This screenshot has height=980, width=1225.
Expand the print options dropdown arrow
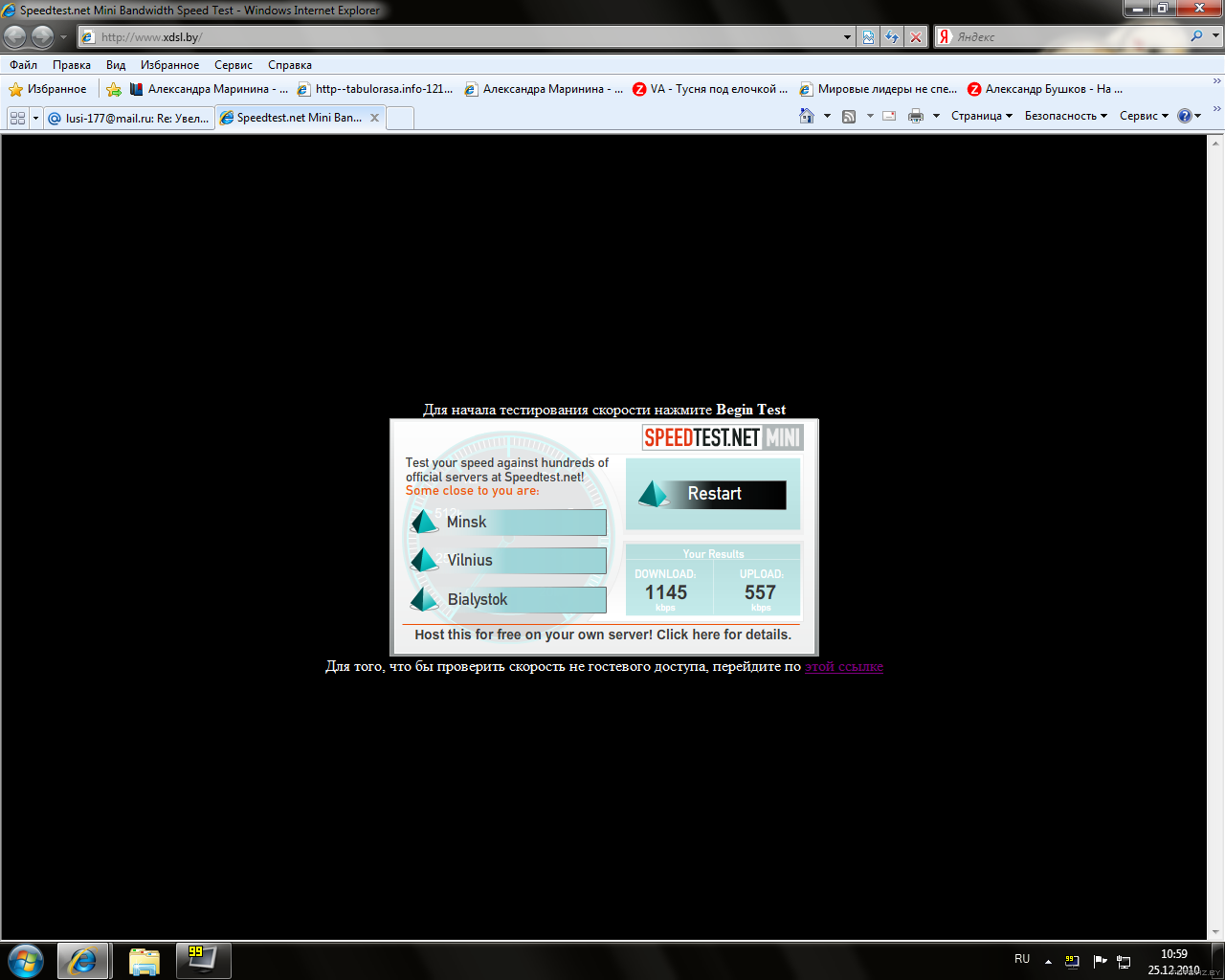tap(936, 116)
